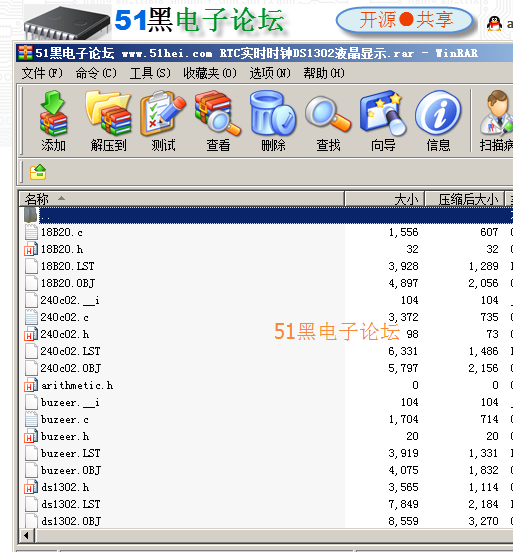
Task: Click the QQ penguin icon in forum header
Action: pyautogui.click(x=494, y=24)
